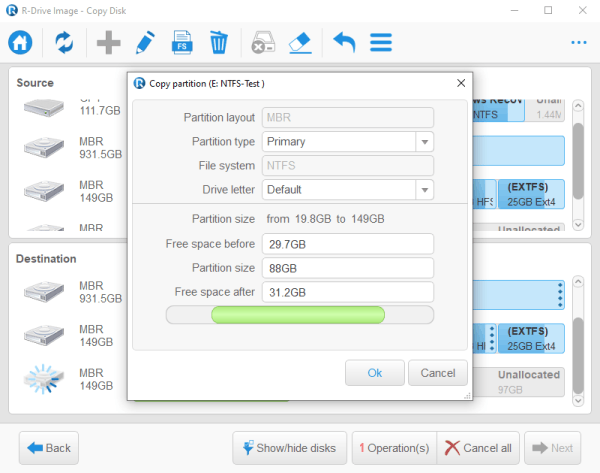The image size is (600, 473).
Task: Click the disabled File system NTFS field
Action: pyautogui.click(x=347, y=165)
